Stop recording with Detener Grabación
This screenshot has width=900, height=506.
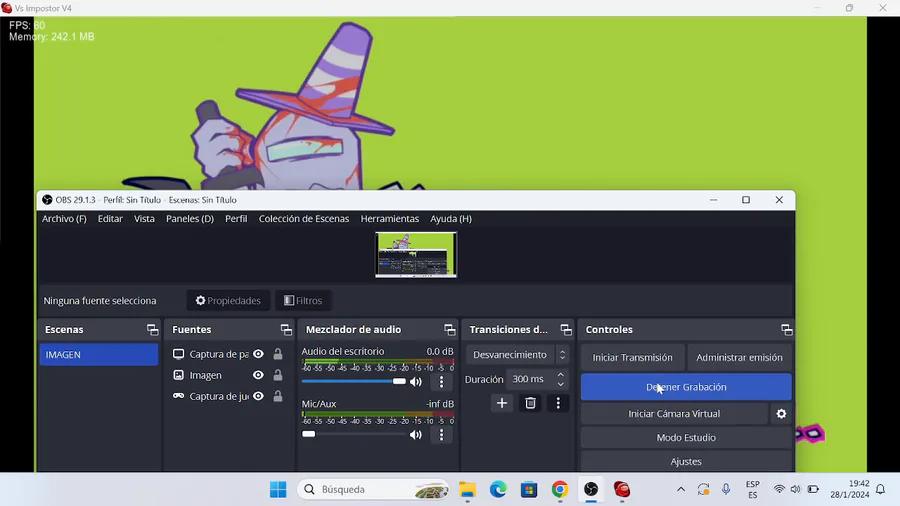(686, 387)
